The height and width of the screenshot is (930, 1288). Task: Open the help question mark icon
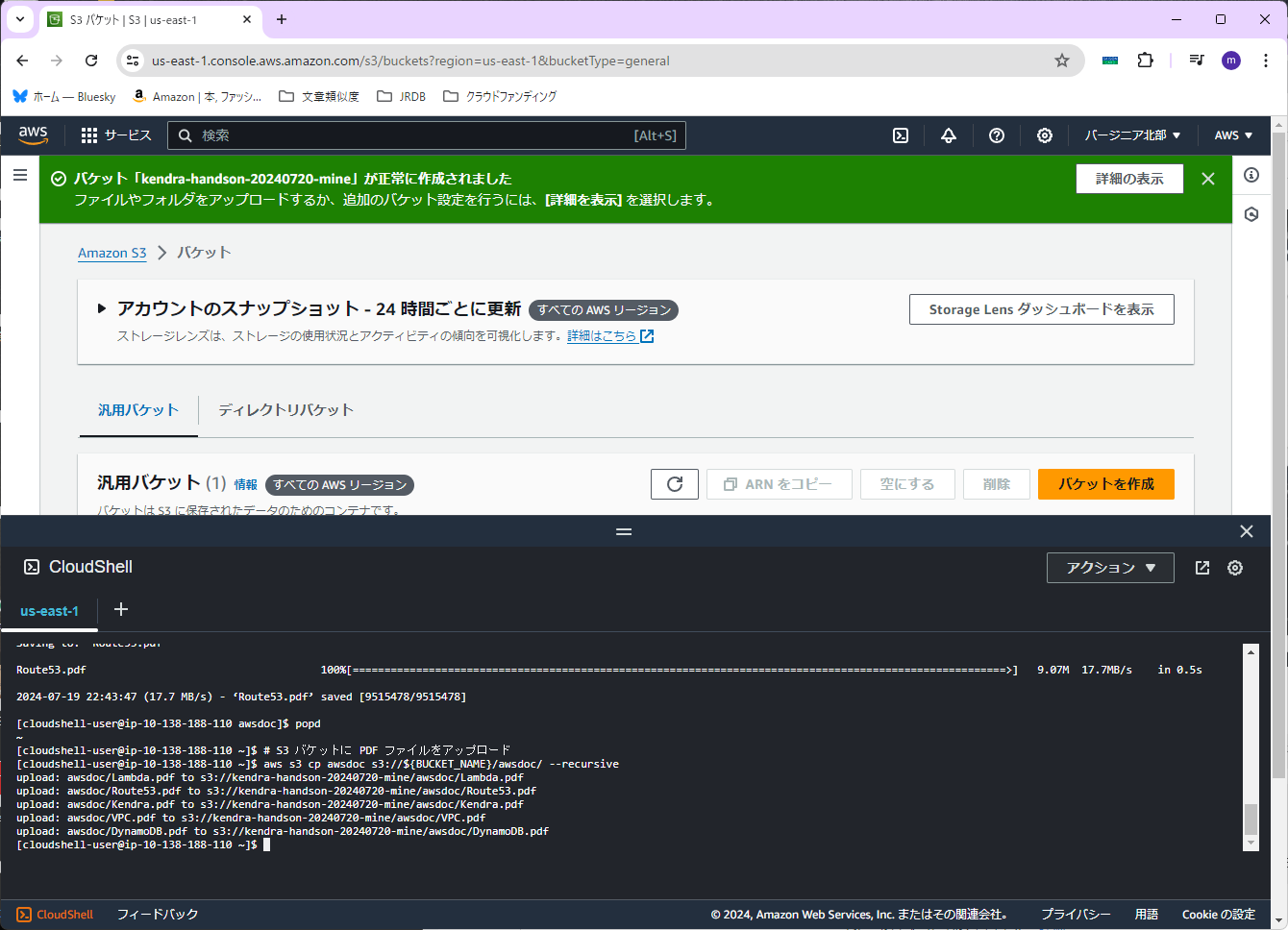(997, 135)
